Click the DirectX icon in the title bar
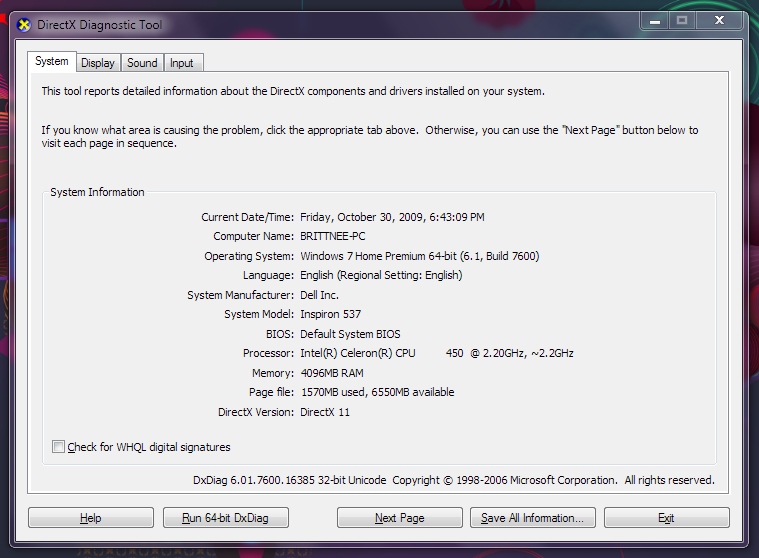Image resolution: width=759 pixels, height=558 pixels. (x=24, y=25)
